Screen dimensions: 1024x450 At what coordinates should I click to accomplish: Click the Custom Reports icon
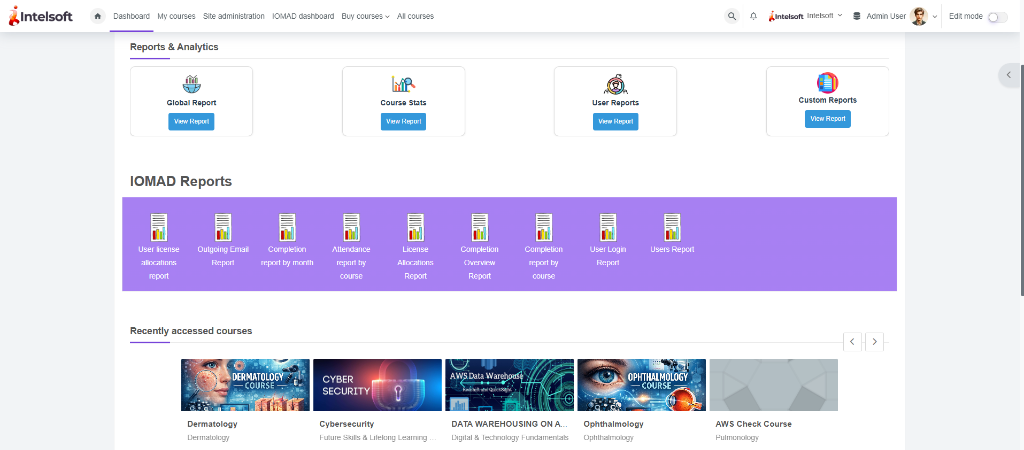point(827,82)
